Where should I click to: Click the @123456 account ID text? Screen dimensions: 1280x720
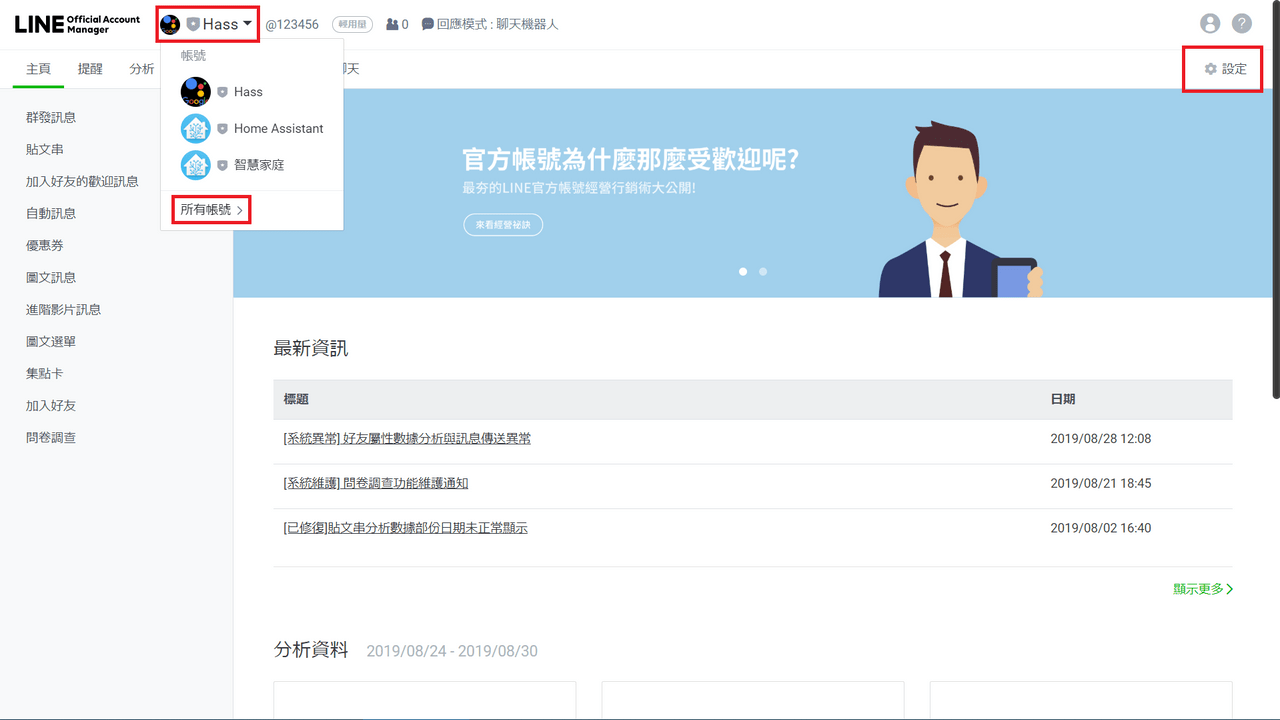(292, 24)
